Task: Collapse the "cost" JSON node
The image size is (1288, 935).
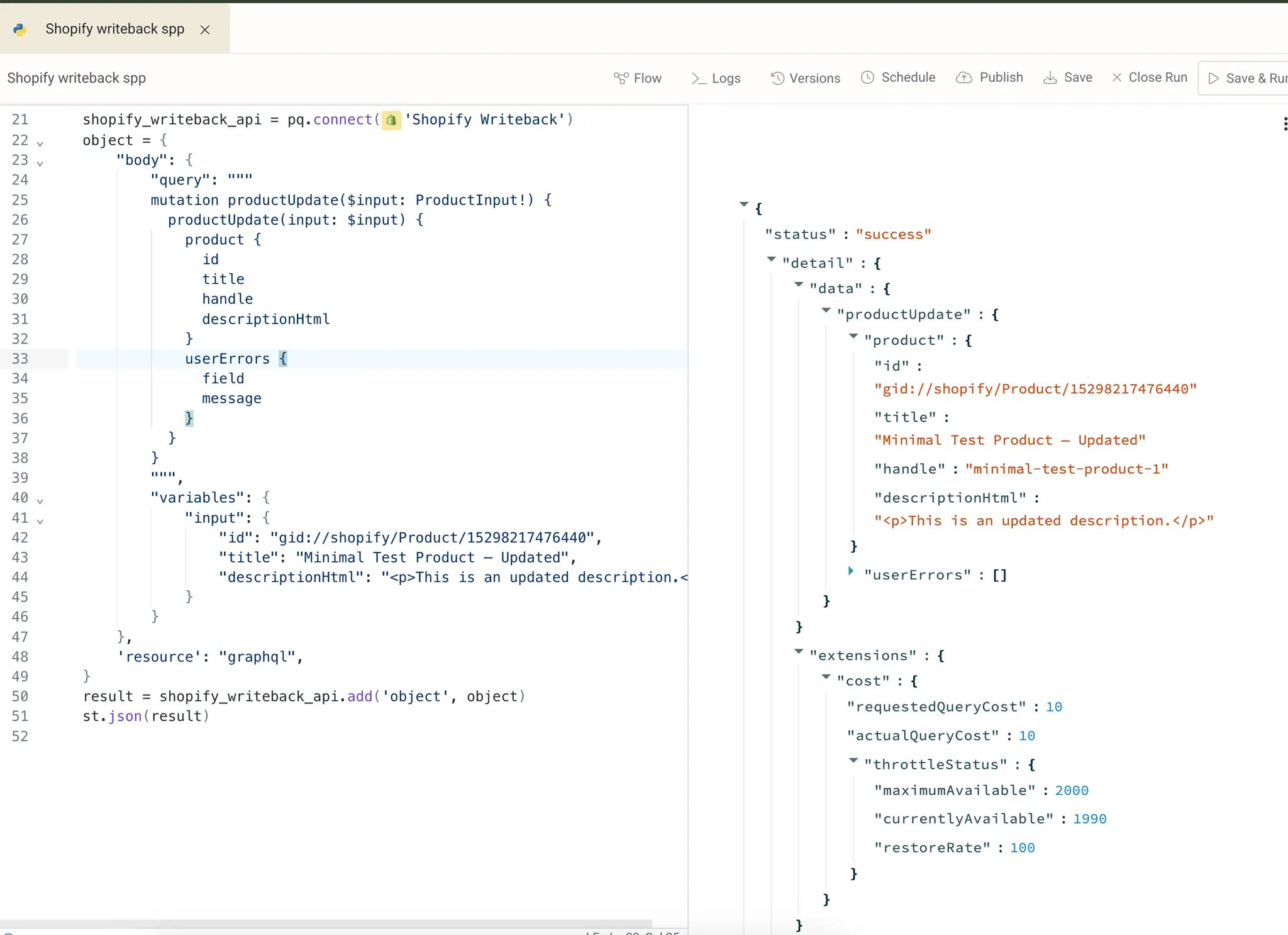Action: tap(826, 678)
